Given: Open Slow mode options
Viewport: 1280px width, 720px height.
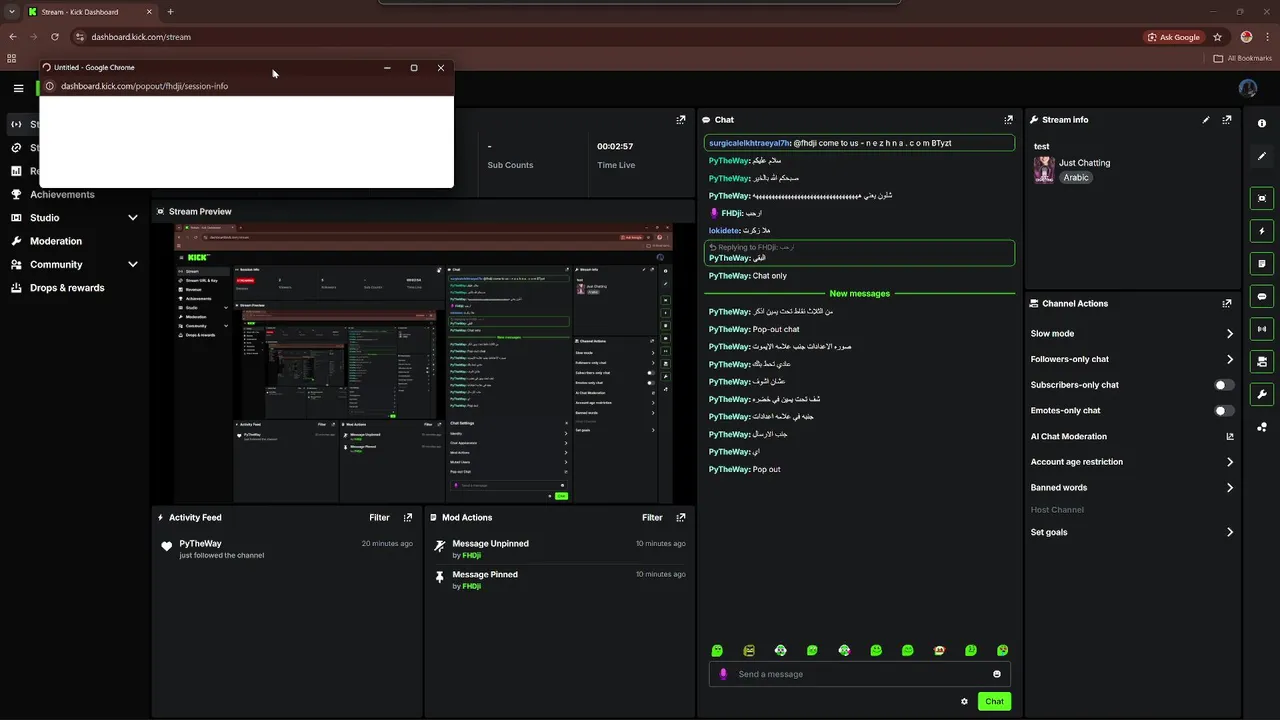Looking at the screenshot, I should [1132, 334].
